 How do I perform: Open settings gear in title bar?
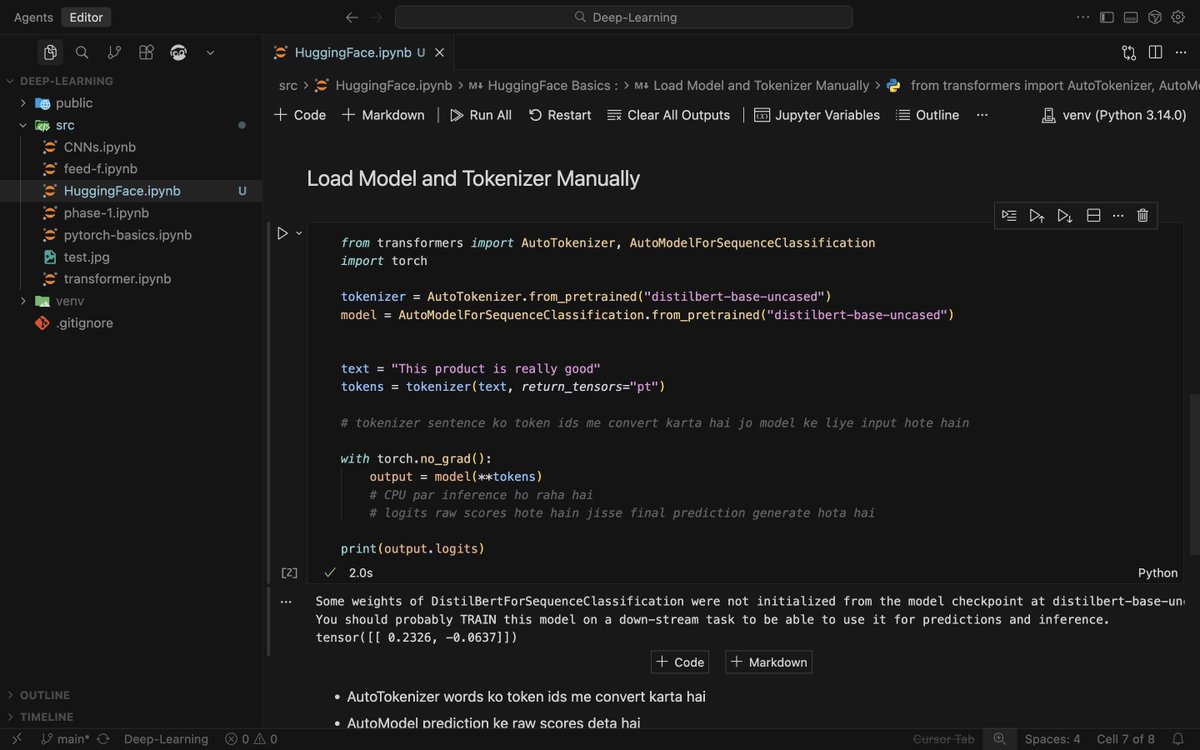click(x=1179, y=17)
